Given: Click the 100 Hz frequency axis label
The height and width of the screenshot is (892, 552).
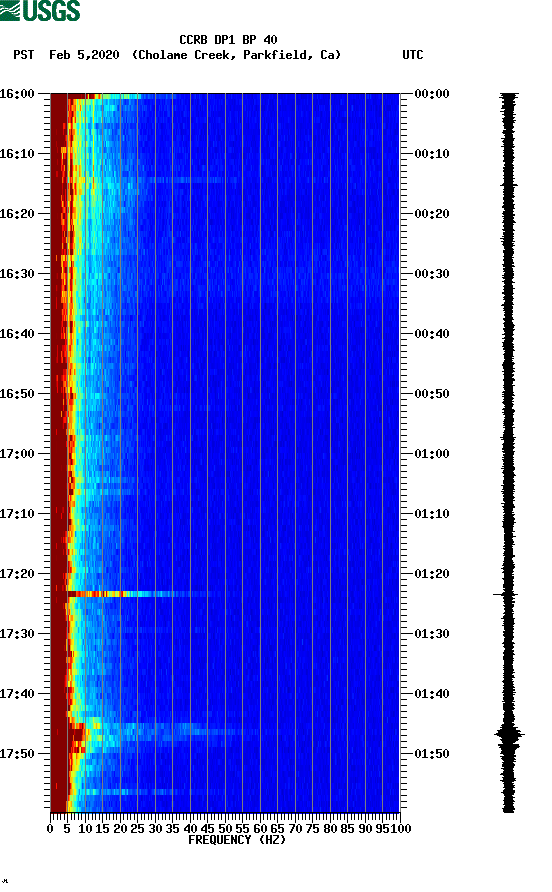Looking at the screenshot, I should tap(401, 829).
